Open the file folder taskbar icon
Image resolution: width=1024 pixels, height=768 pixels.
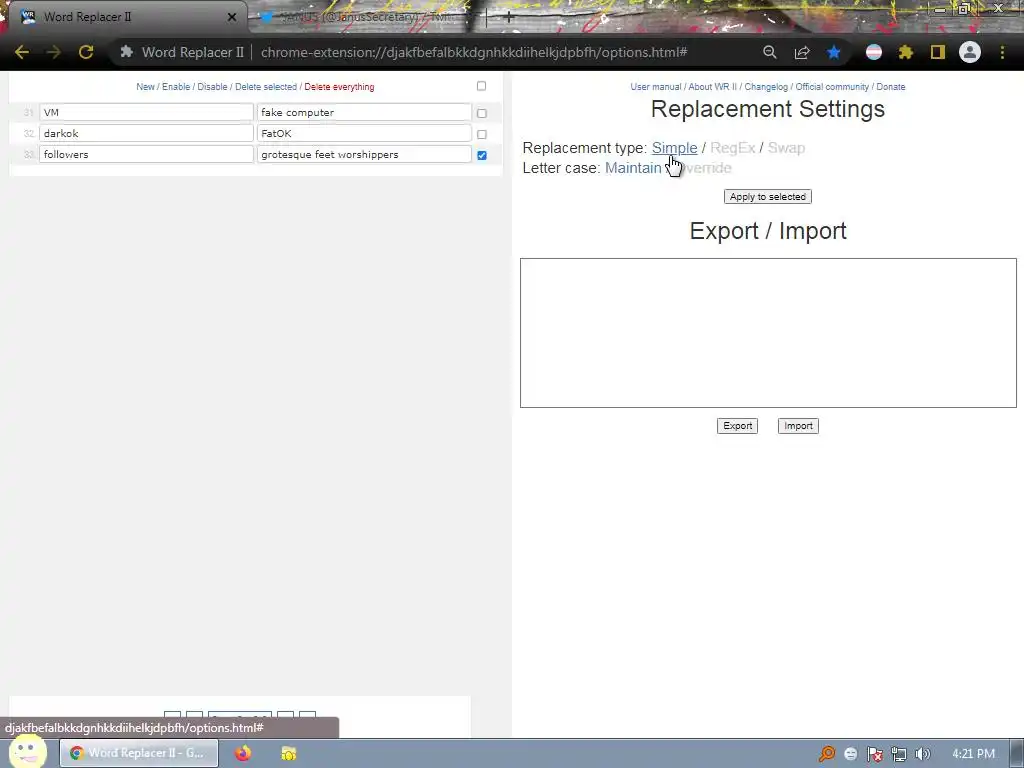click(289, 753)
